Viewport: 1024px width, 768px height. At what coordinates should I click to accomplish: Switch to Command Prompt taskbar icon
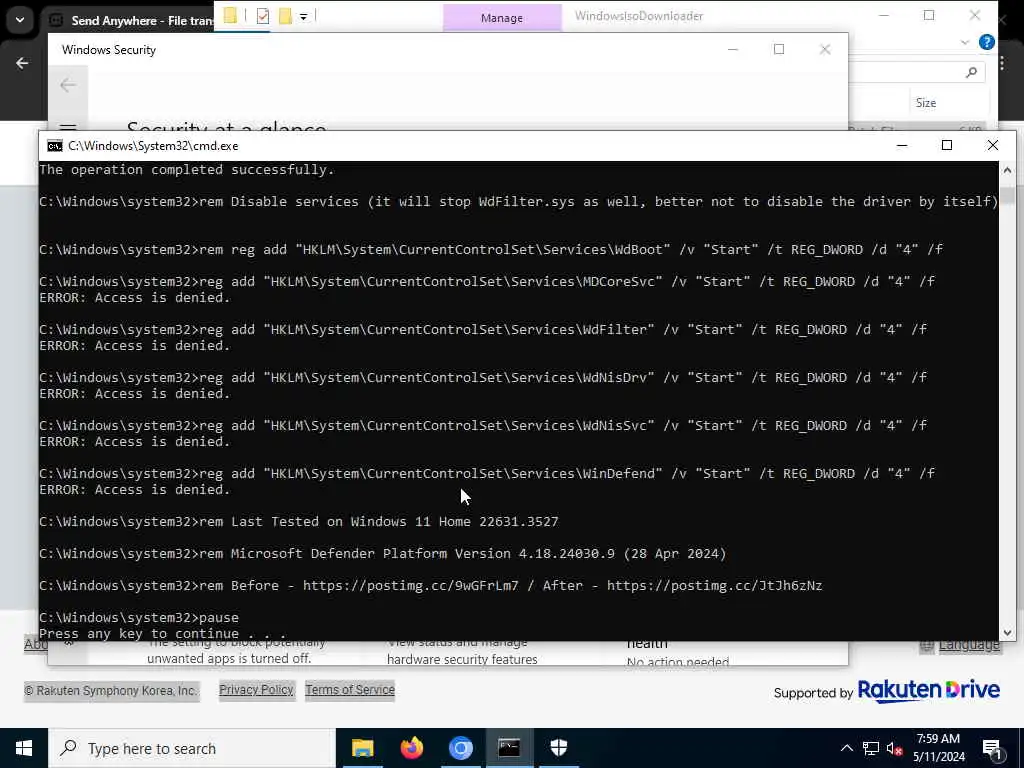pos(509,748)
